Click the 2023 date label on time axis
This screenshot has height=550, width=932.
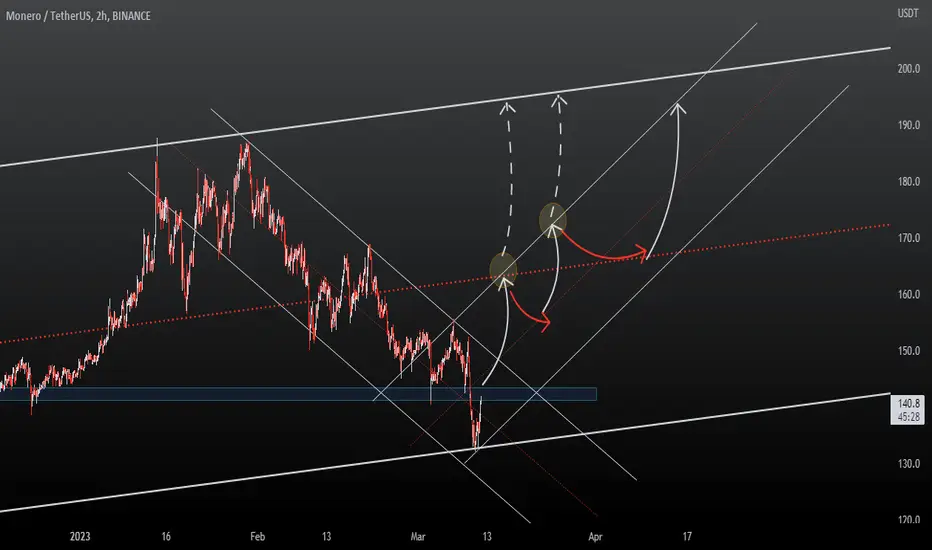point(80,537)
